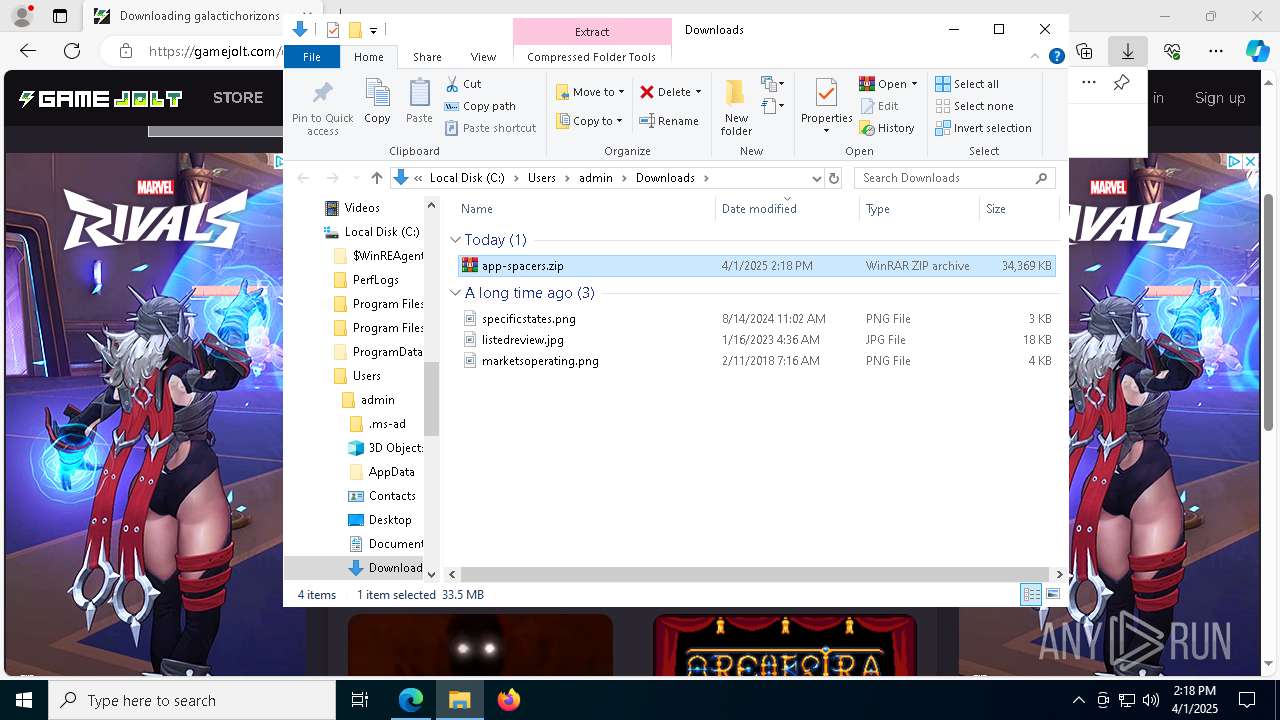Click the Rename command
The width and height of the screenshot is (1280, 720).
(x=669, y=121)
